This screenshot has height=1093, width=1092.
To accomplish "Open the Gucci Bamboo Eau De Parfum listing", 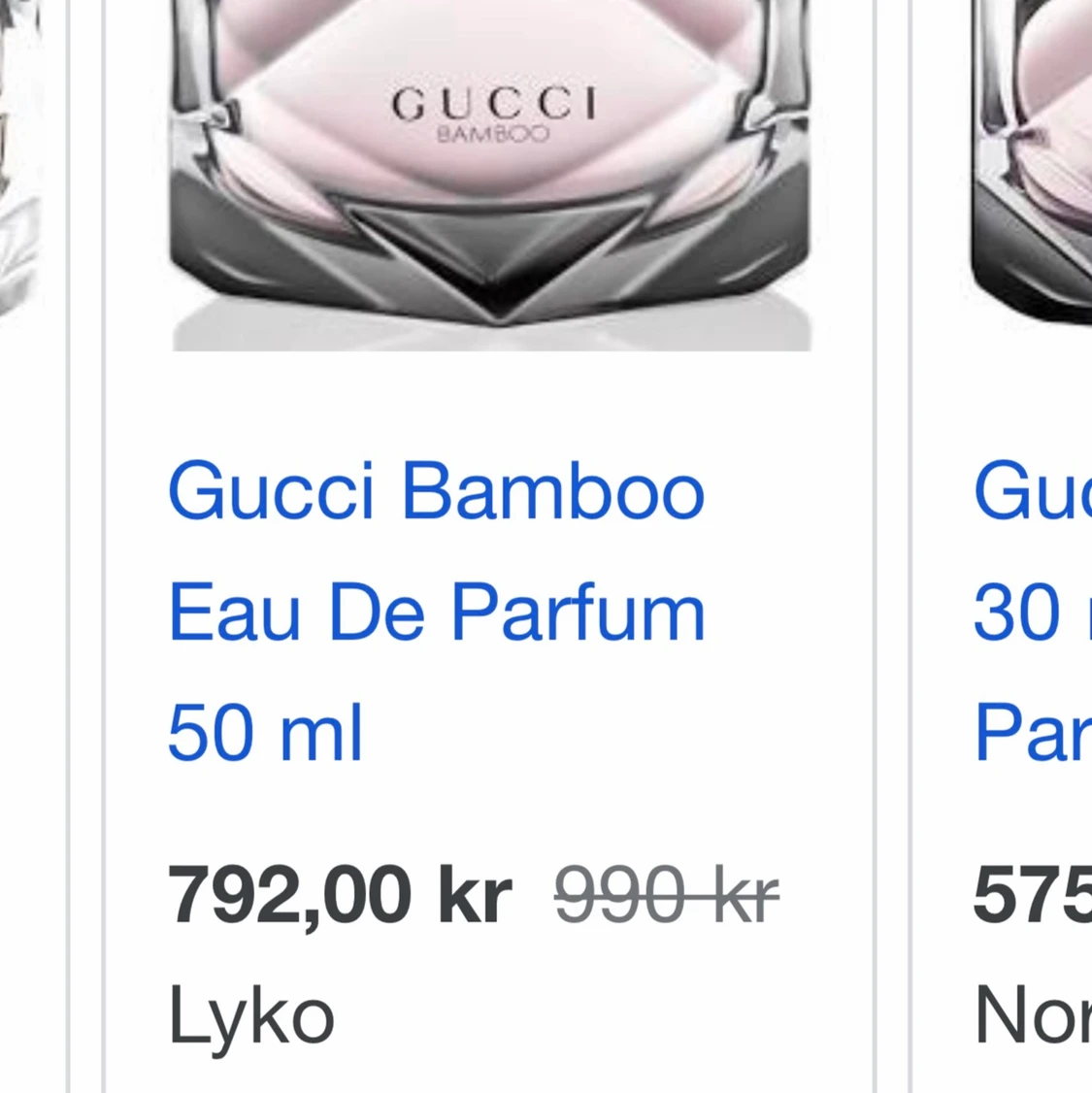I will click(x=437, y=610).
